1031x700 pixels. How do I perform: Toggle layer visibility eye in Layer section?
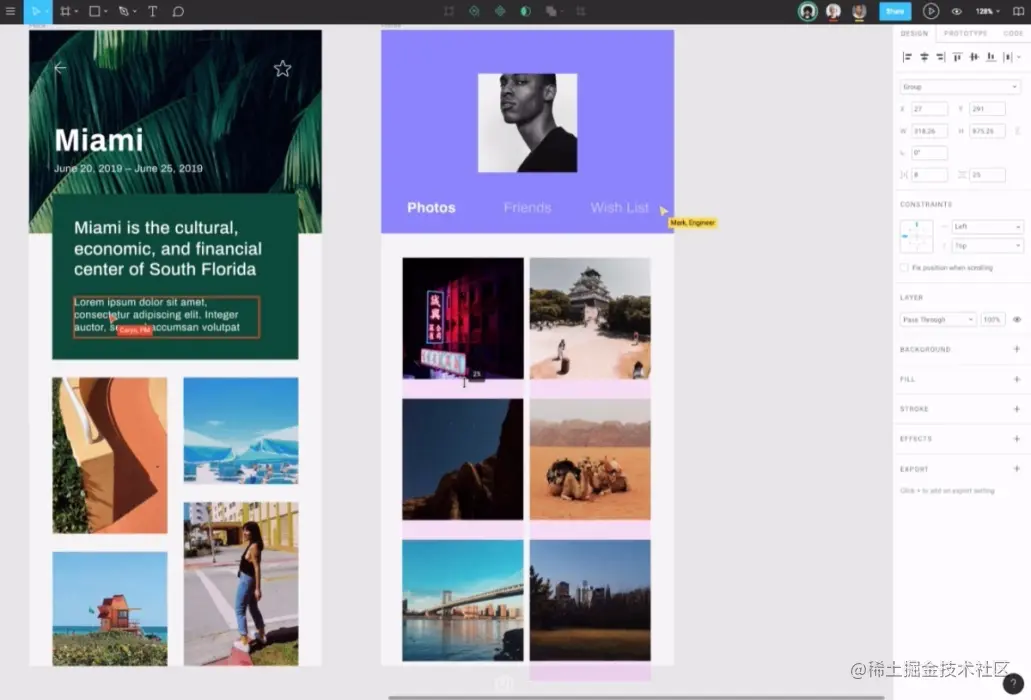[1017, 319]
